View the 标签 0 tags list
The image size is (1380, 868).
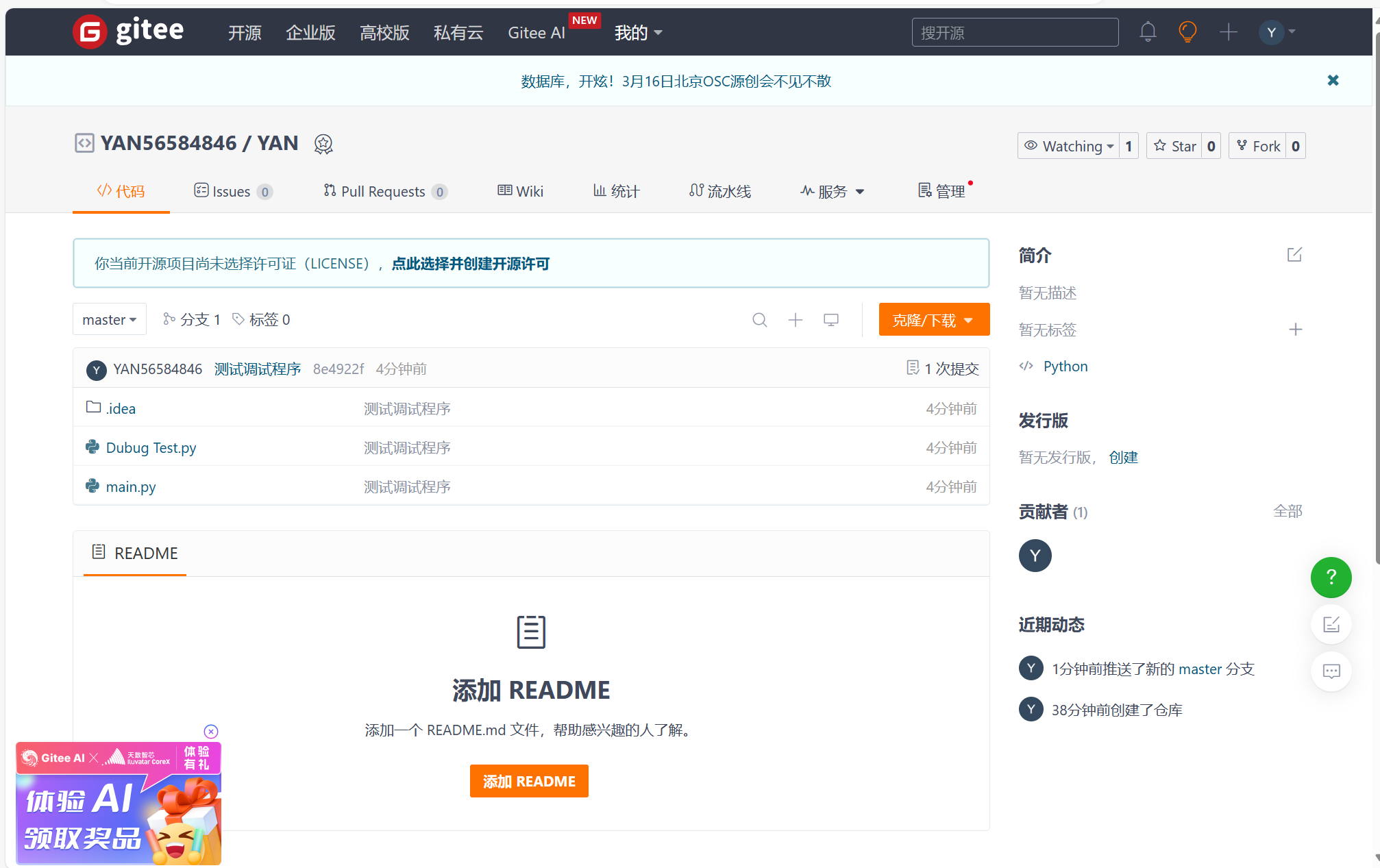261,319
